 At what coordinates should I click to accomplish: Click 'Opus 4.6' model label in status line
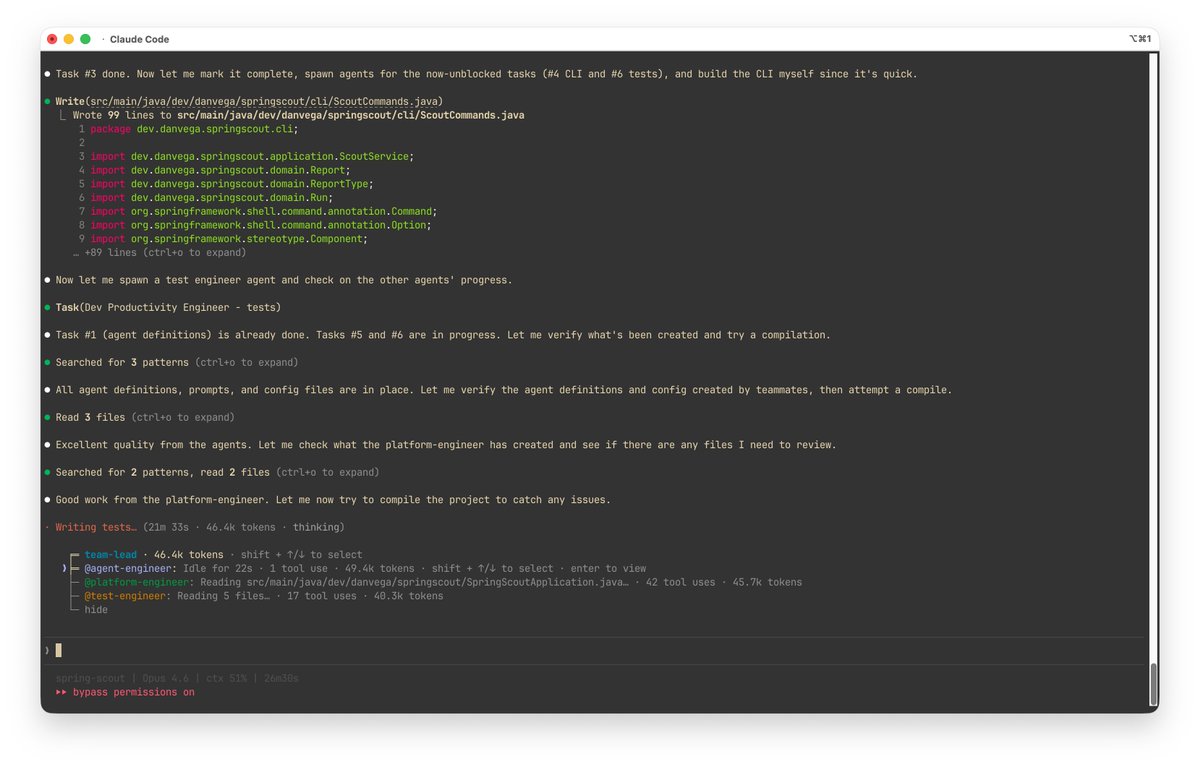point(164,678)
